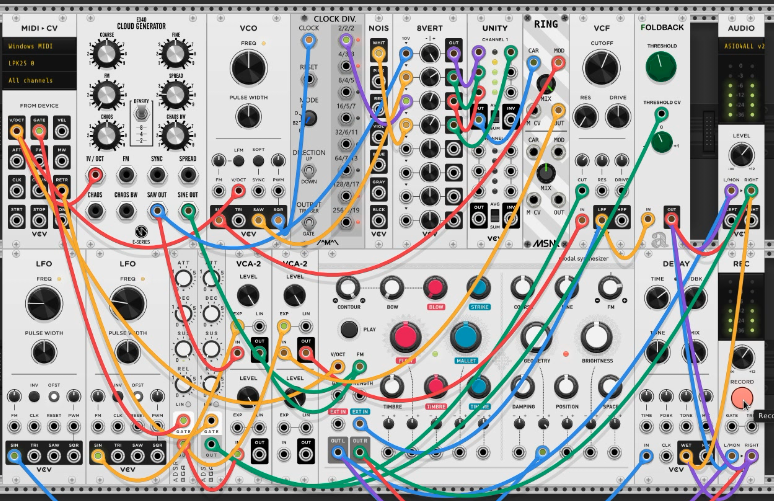Click the CUTOFF knob on VCF
The height and width of the screenshot is (501, 774).
pyautogui.click(x=601, y=68)
